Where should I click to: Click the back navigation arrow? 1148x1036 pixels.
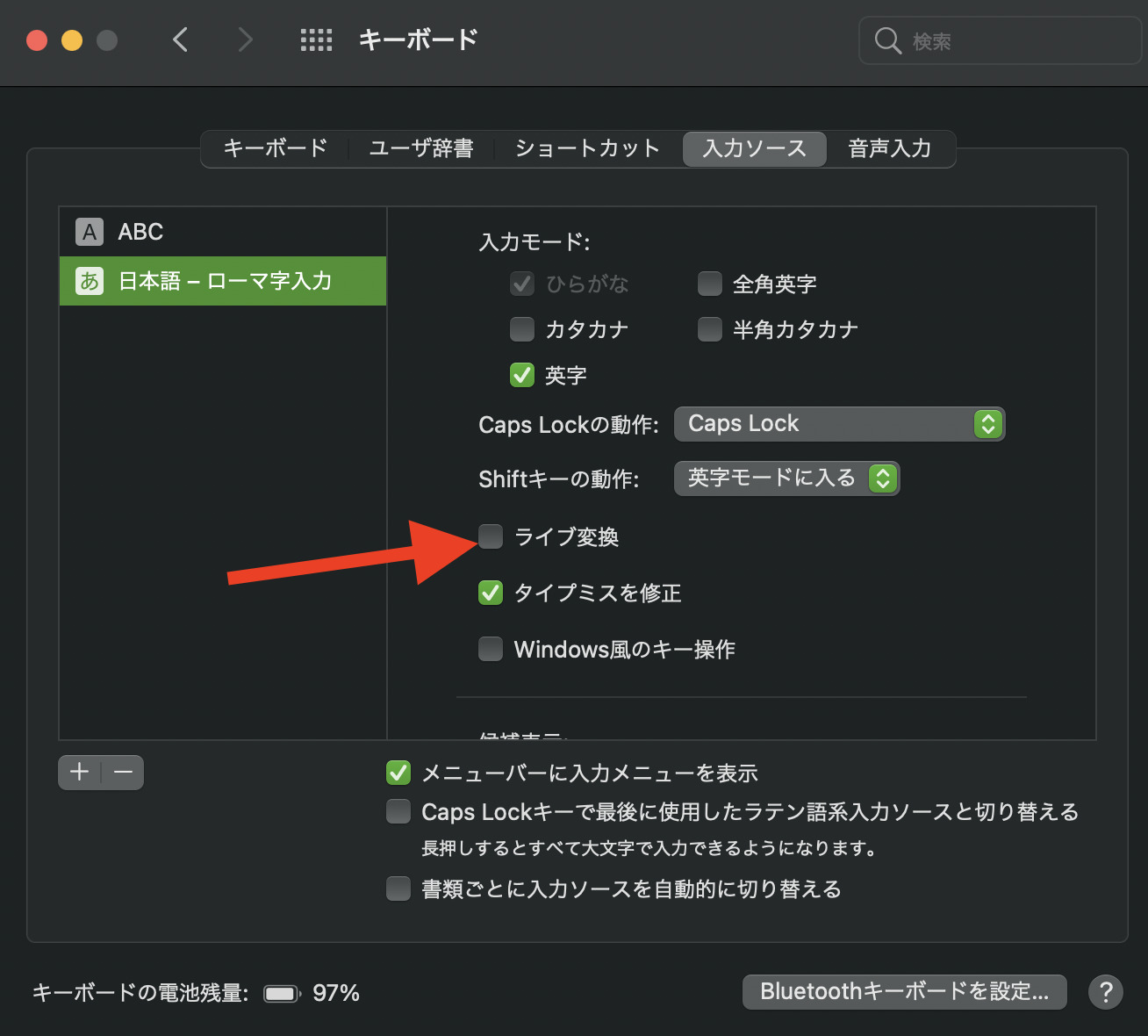tap(181, 40)
